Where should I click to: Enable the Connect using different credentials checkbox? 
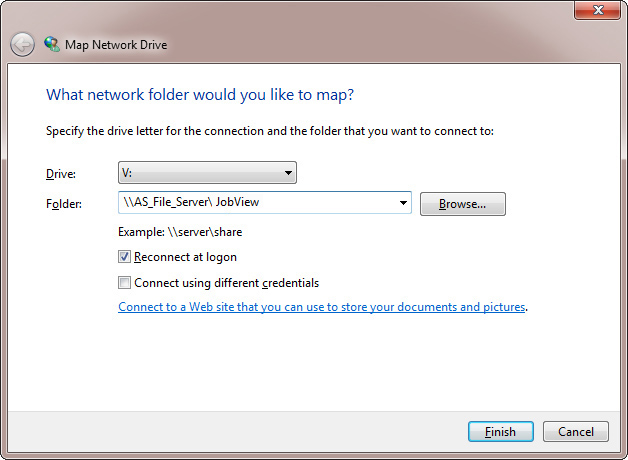(x=125, y=283)
